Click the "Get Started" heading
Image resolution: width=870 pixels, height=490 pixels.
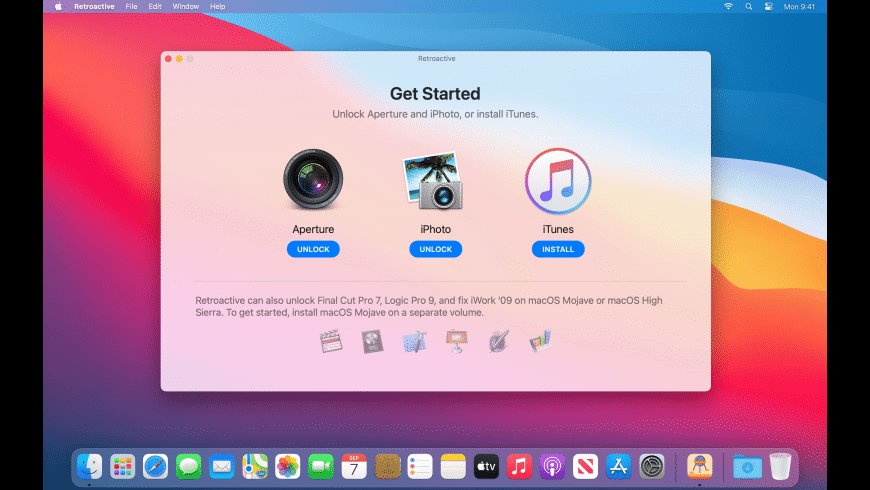pyautogui.click(x=435, y=94)
